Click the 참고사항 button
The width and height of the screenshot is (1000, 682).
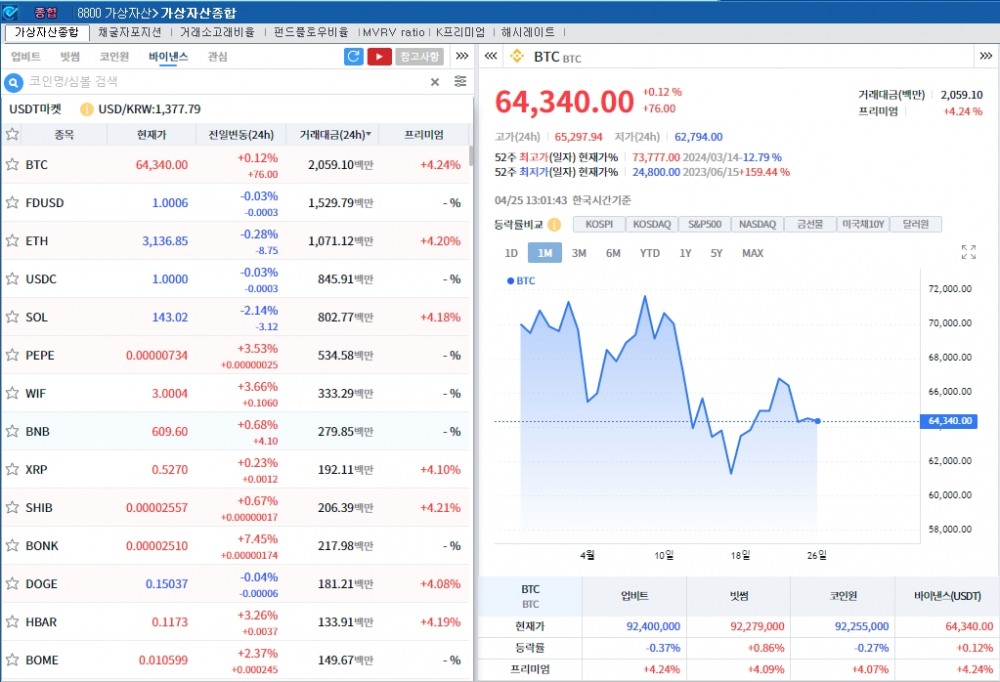click(420, 57)
